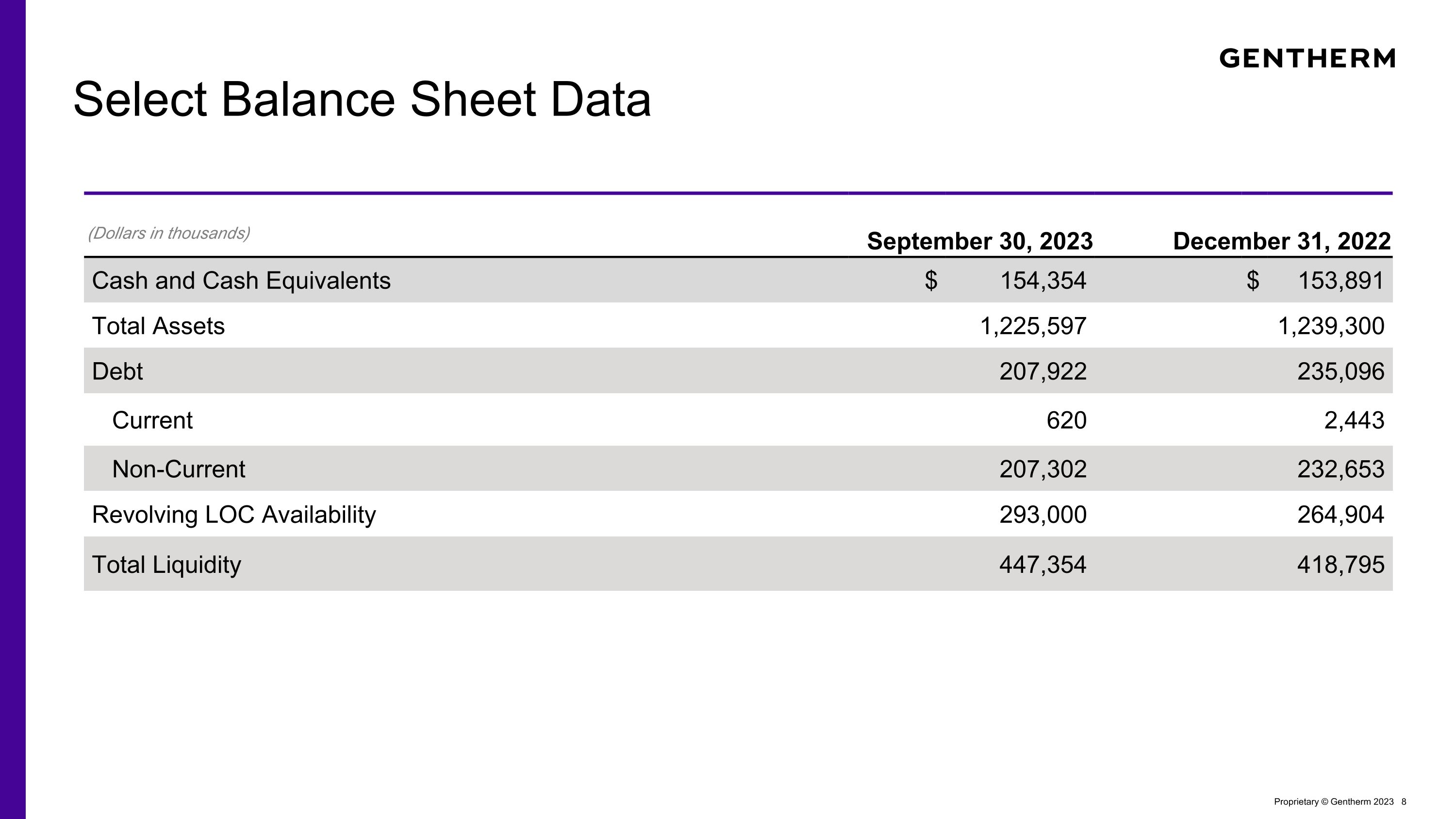Click the Proprietary Gentherm 2023 footer text
1456x819 pixels.
point(1333,802)
